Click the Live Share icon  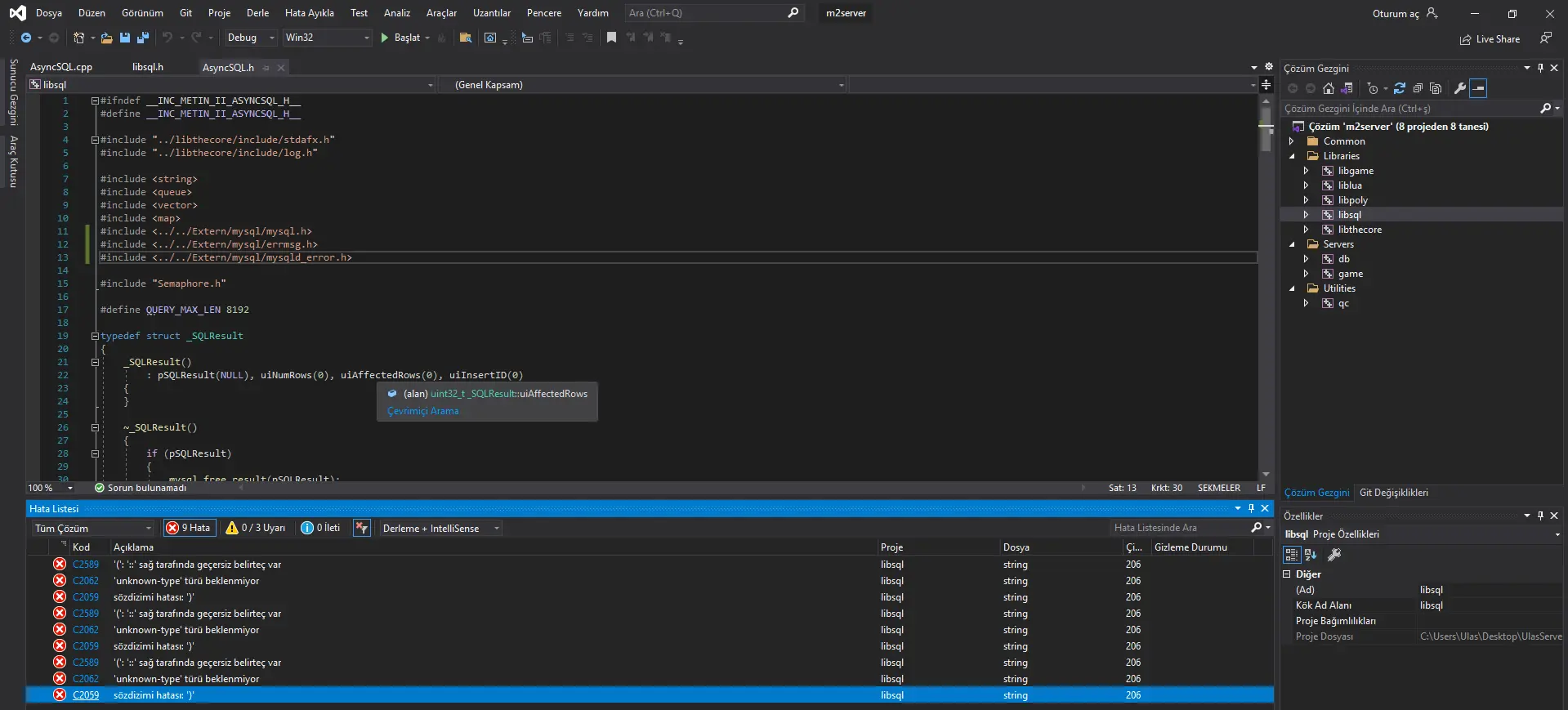(1466, 39)
